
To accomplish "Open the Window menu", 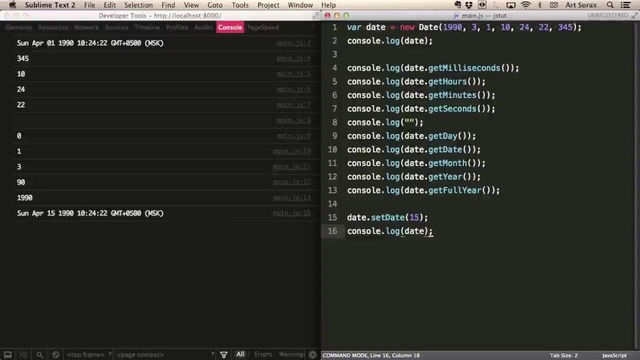I will pyautogui.click(x=300, y=5).
